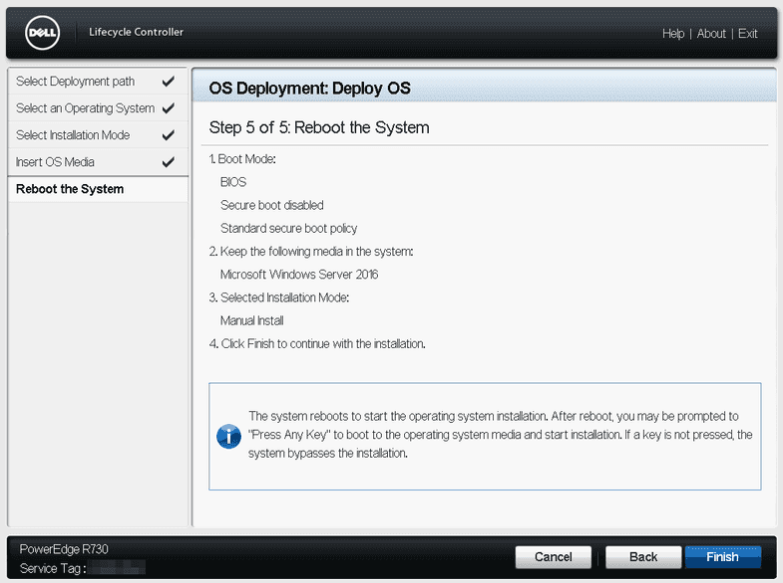Click the Back button
This screenshot has height=583, width=783.
coord(643,557)
